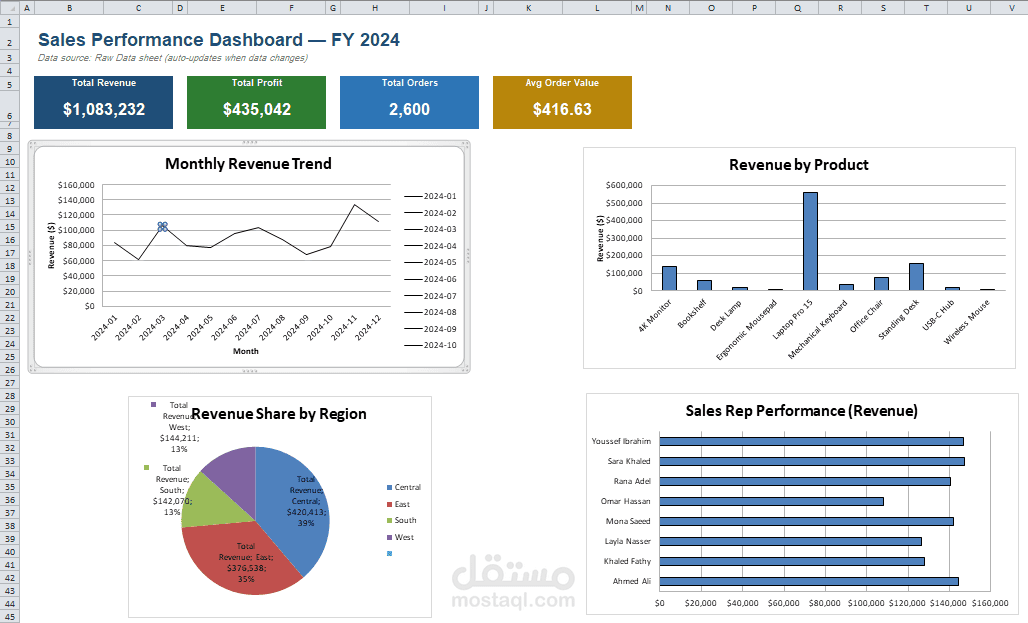
Task: Click the Central legend color swatch
Action: coord(389,487)
